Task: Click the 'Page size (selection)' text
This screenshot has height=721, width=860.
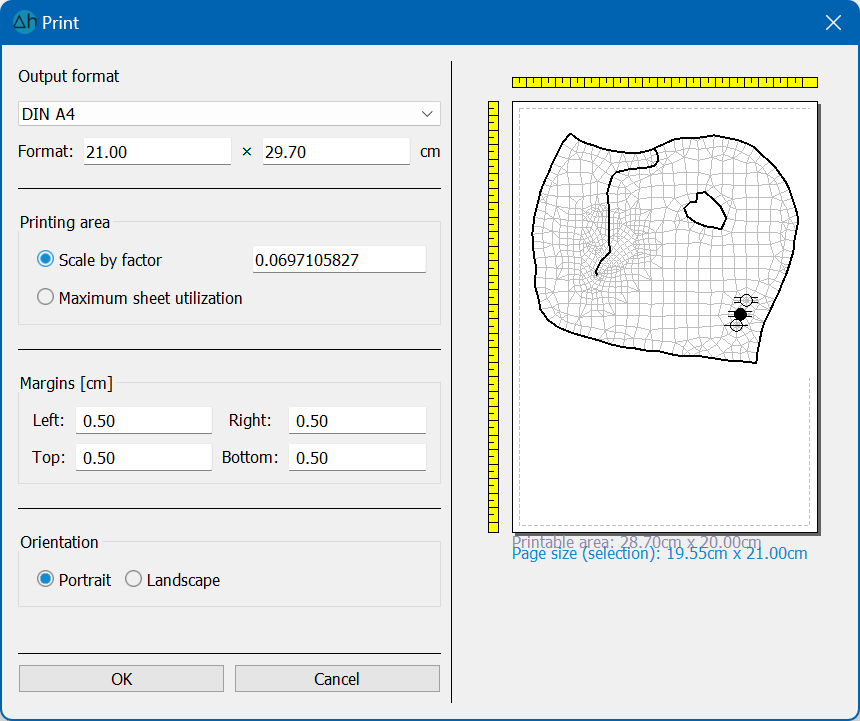Action: point(659,554)
